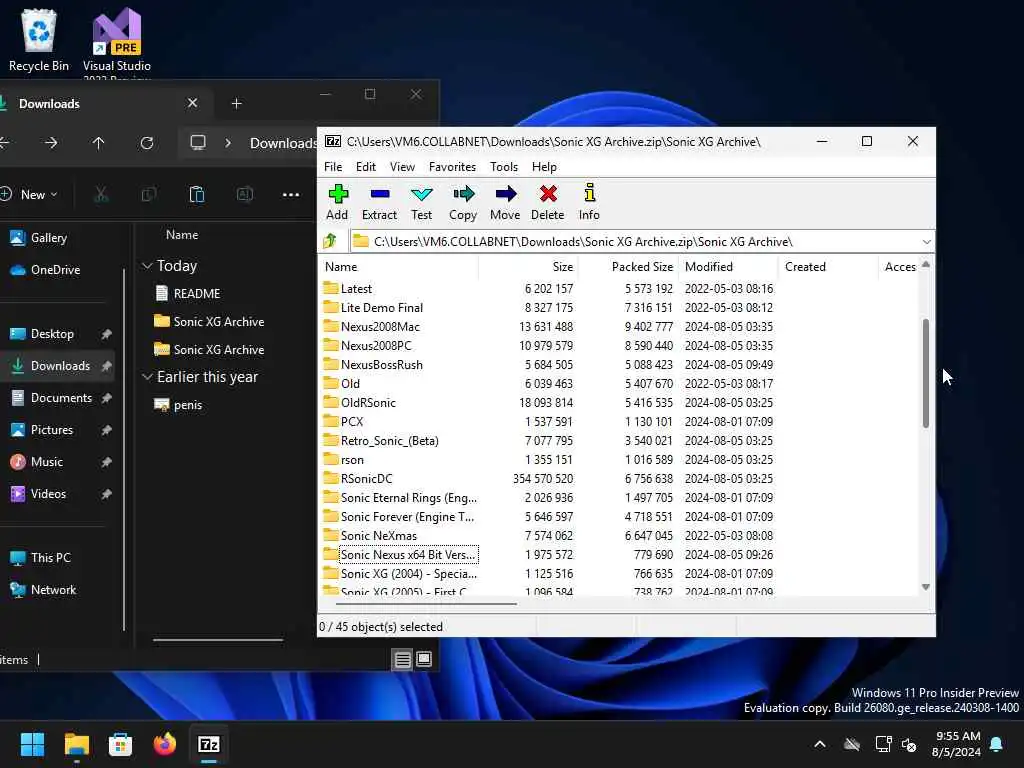Open the See more (…) menu in Explorer

[x=291, y=194]
